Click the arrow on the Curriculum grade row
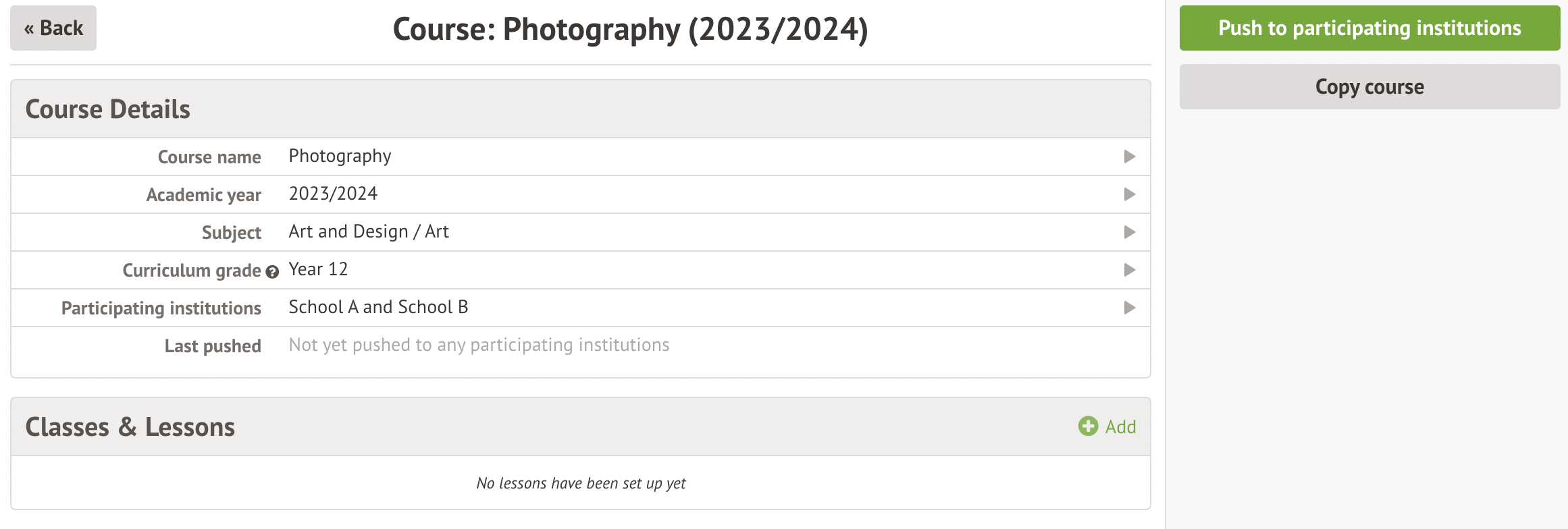Image resolution: width=1568 pixels, height=529 pixels. pyautogui.click(x=1129, y=270)
